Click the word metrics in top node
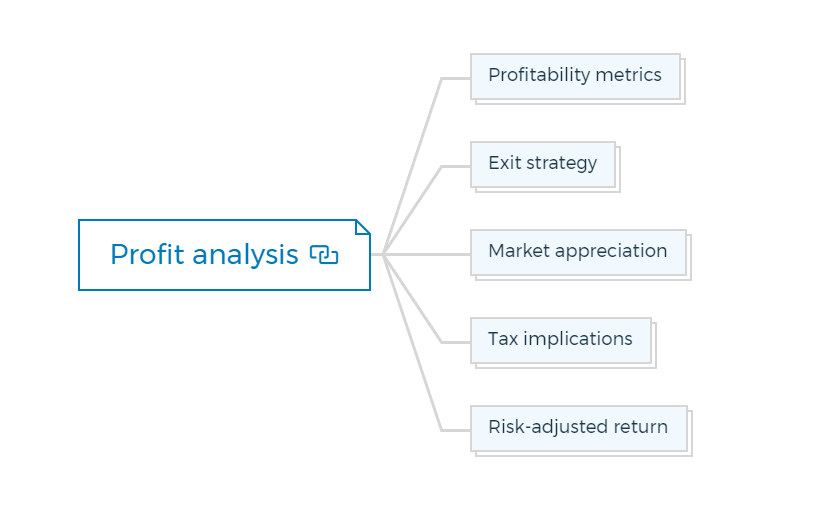The height and width of the screenshot is (512, 813). coord(628,75)
